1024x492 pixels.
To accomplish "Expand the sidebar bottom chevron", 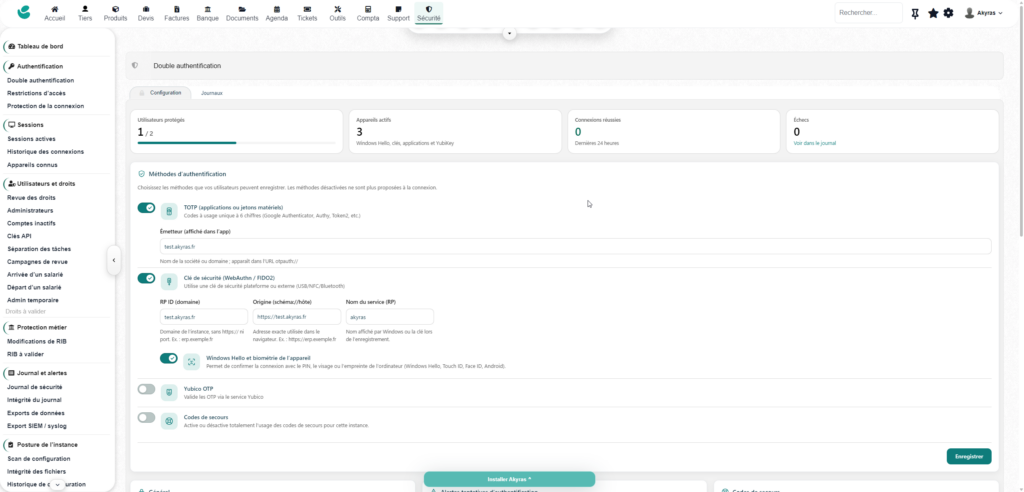I will pos(57,485).
